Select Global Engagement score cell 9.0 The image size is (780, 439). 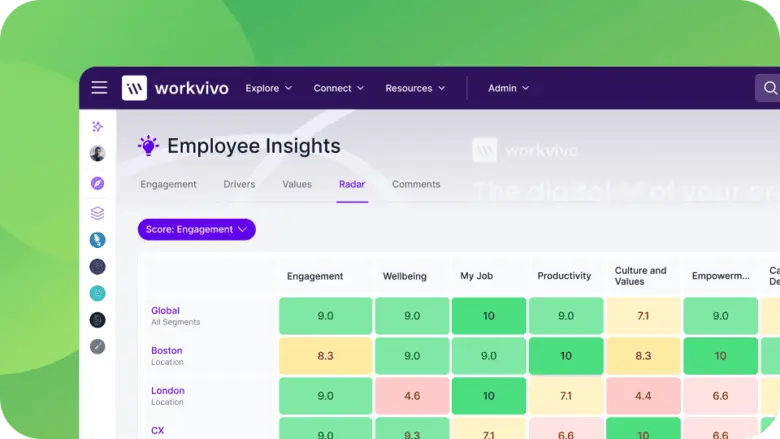325,316
